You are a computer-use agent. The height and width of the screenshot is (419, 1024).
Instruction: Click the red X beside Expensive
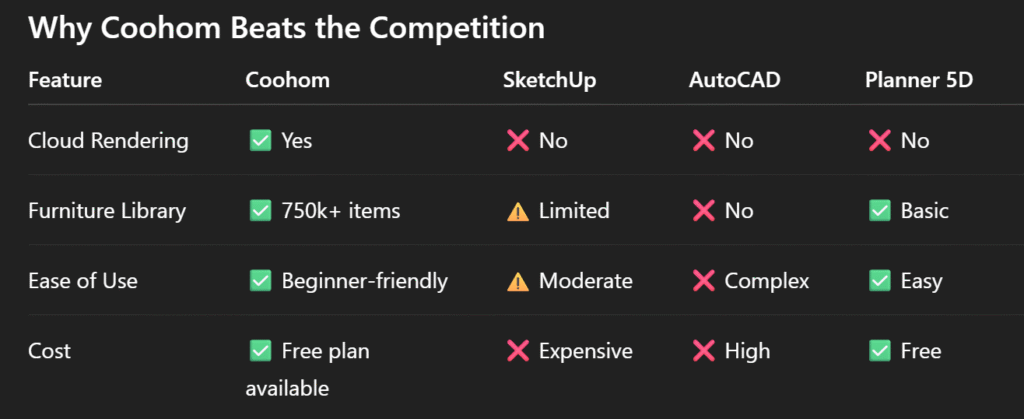coord(518,352)
